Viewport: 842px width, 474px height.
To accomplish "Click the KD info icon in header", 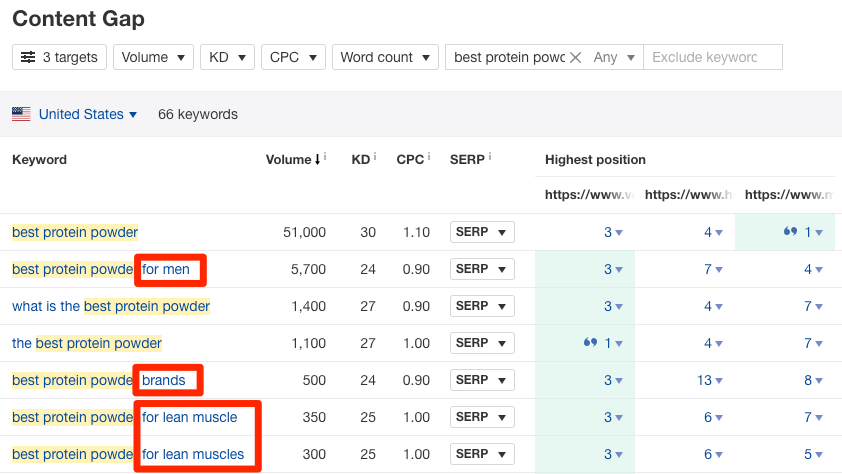I will (x=374, y=158).
